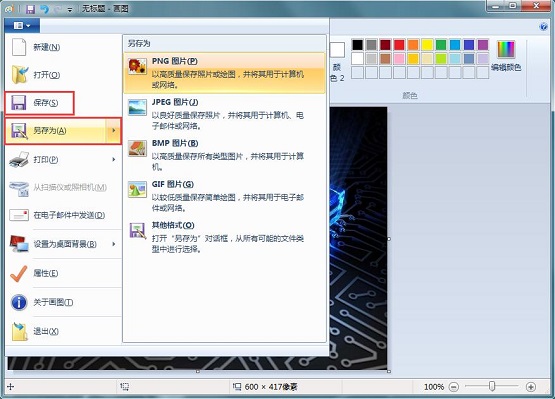Click the PNG picture format icon
The width and height of the screenshot is (555, 399).
tap(137, 67)
